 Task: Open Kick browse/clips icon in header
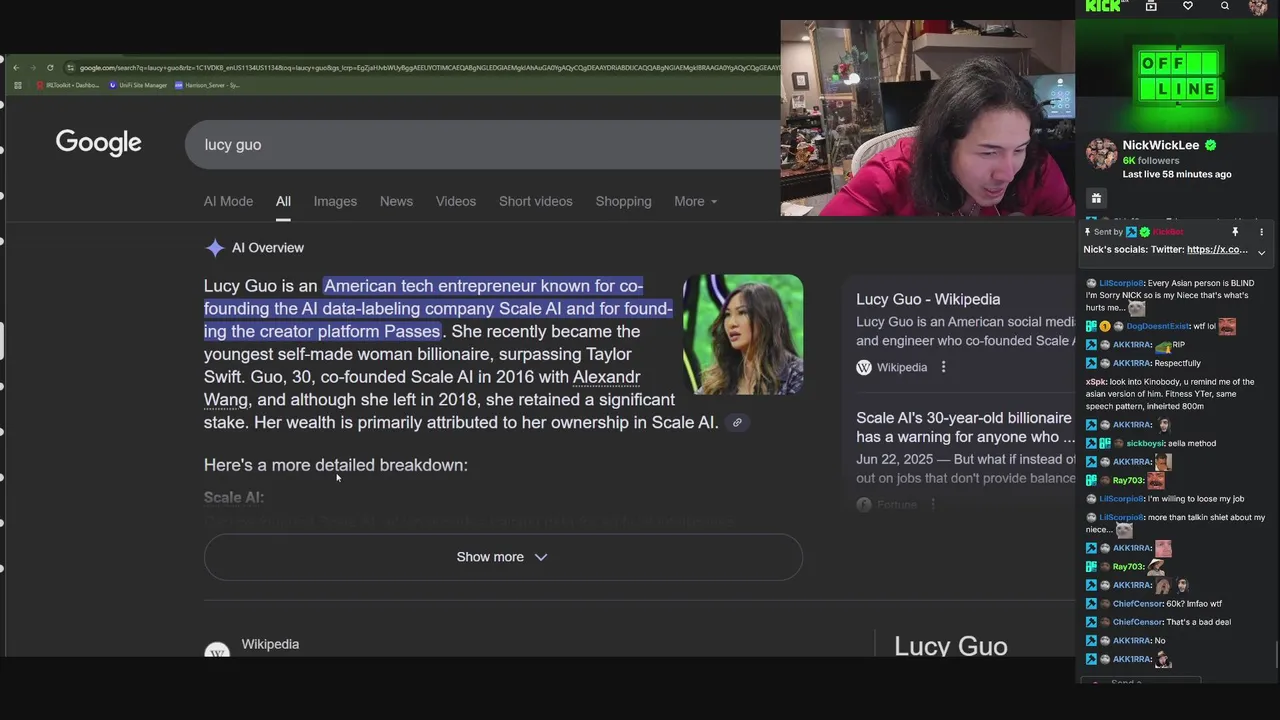1151,6
